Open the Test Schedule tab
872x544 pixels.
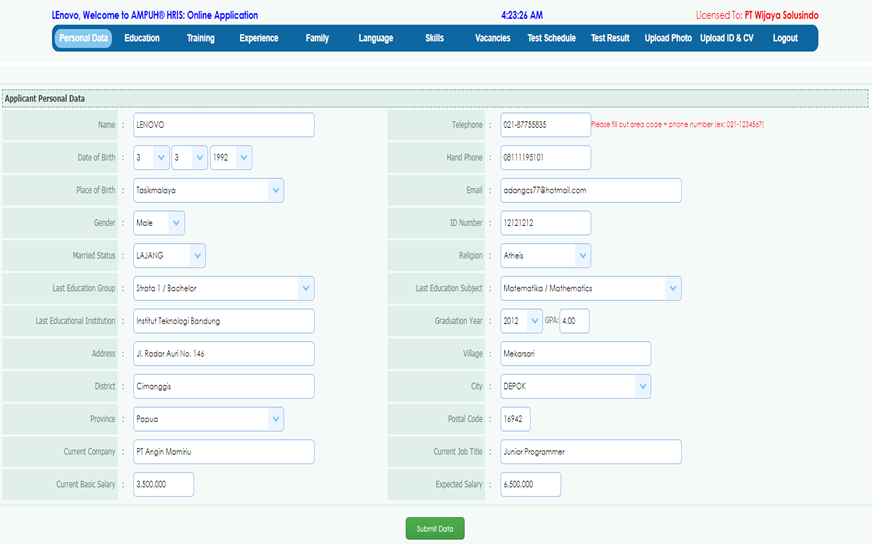551,38
